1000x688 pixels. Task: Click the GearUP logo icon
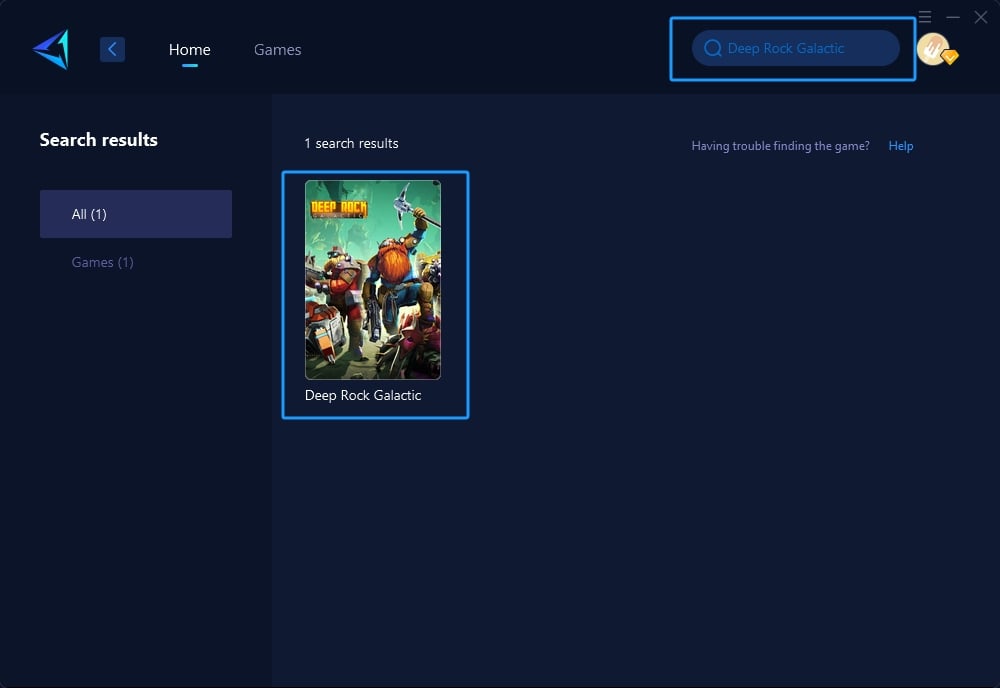point(51,49)
